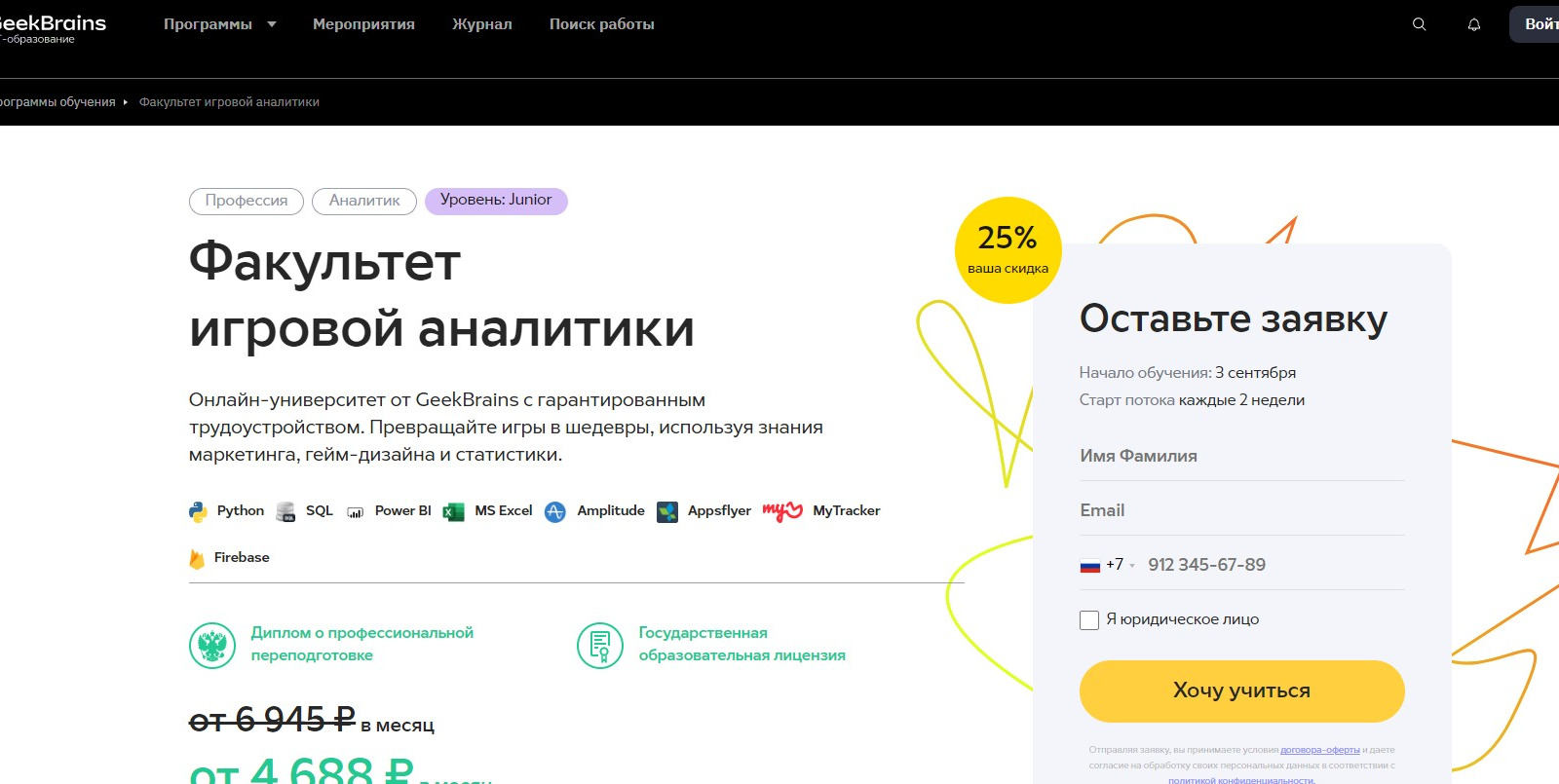Select the 'Уровень: Junior' tag
The height and width of the screenshot is (784, 1559).
coord(496,201)
